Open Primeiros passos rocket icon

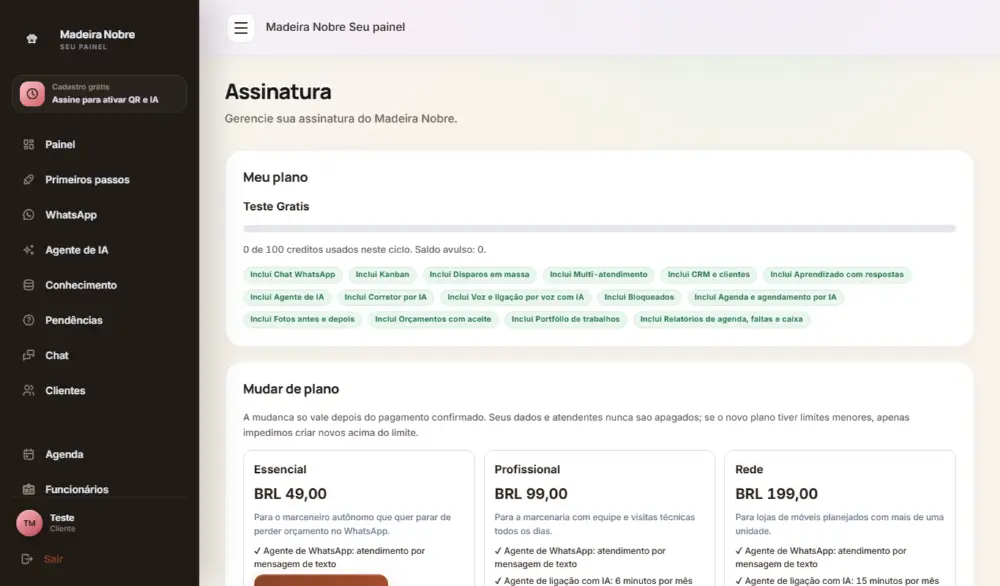tap(29, 180)
